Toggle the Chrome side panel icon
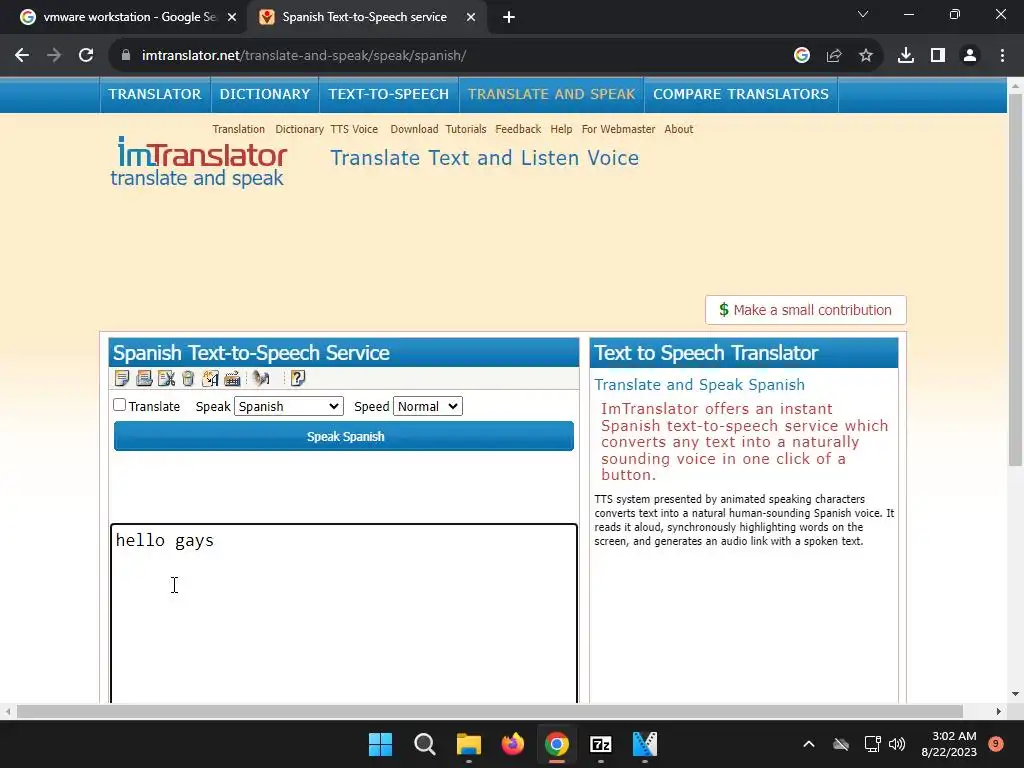 point(938,56)
